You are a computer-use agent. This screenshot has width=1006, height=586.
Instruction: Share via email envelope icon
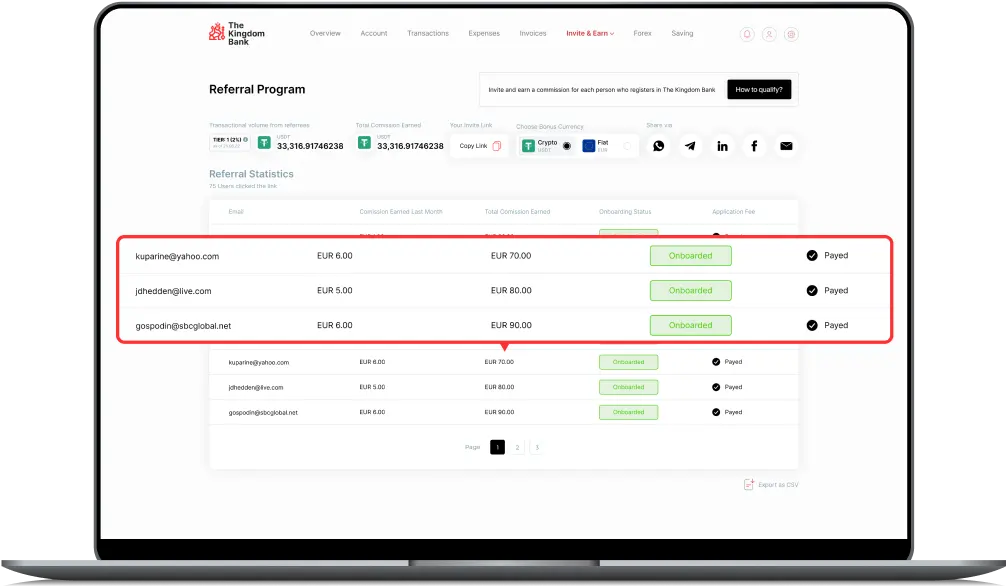point(786,146)
